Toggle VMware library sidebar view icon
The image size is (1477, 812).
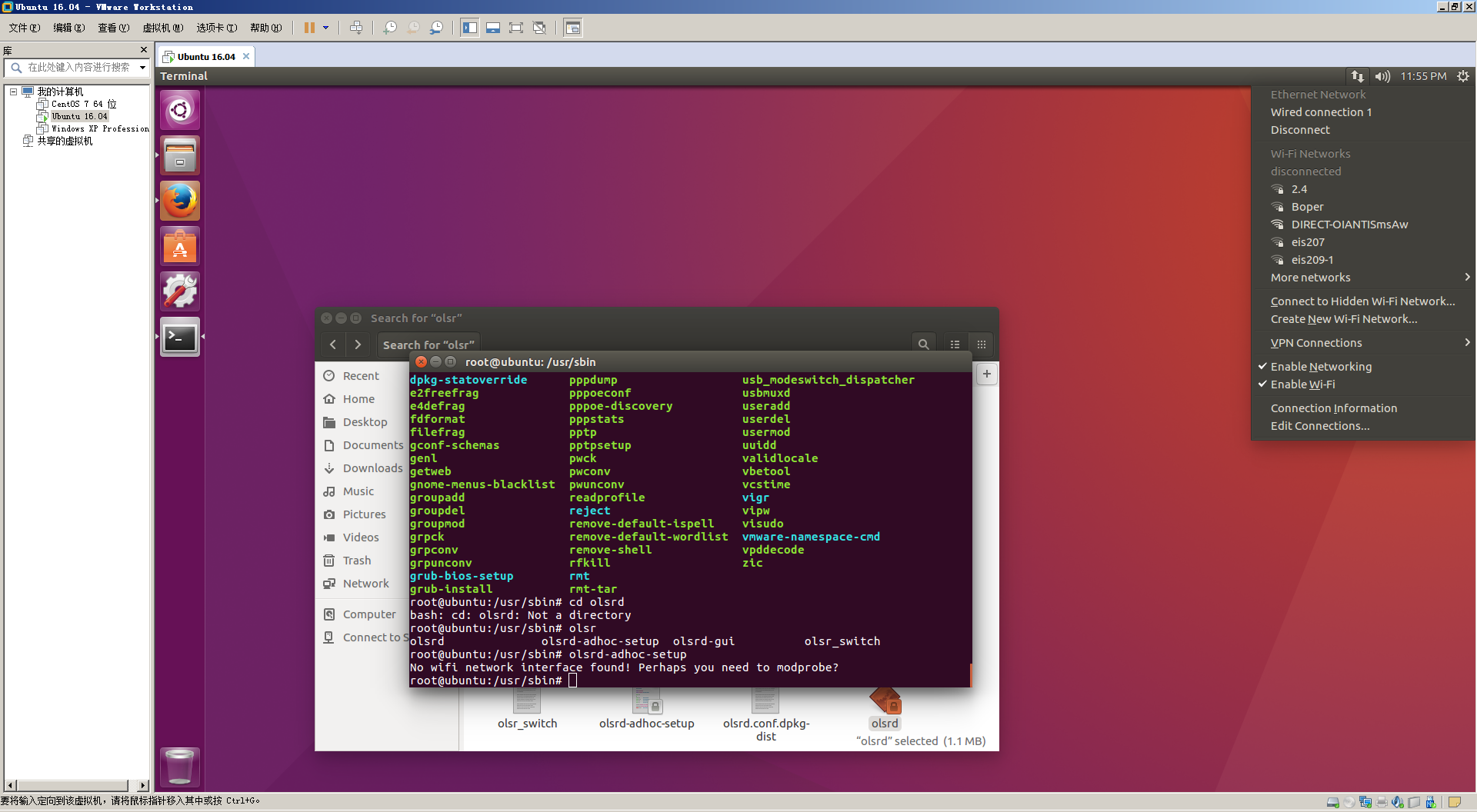tap(470, 28)
